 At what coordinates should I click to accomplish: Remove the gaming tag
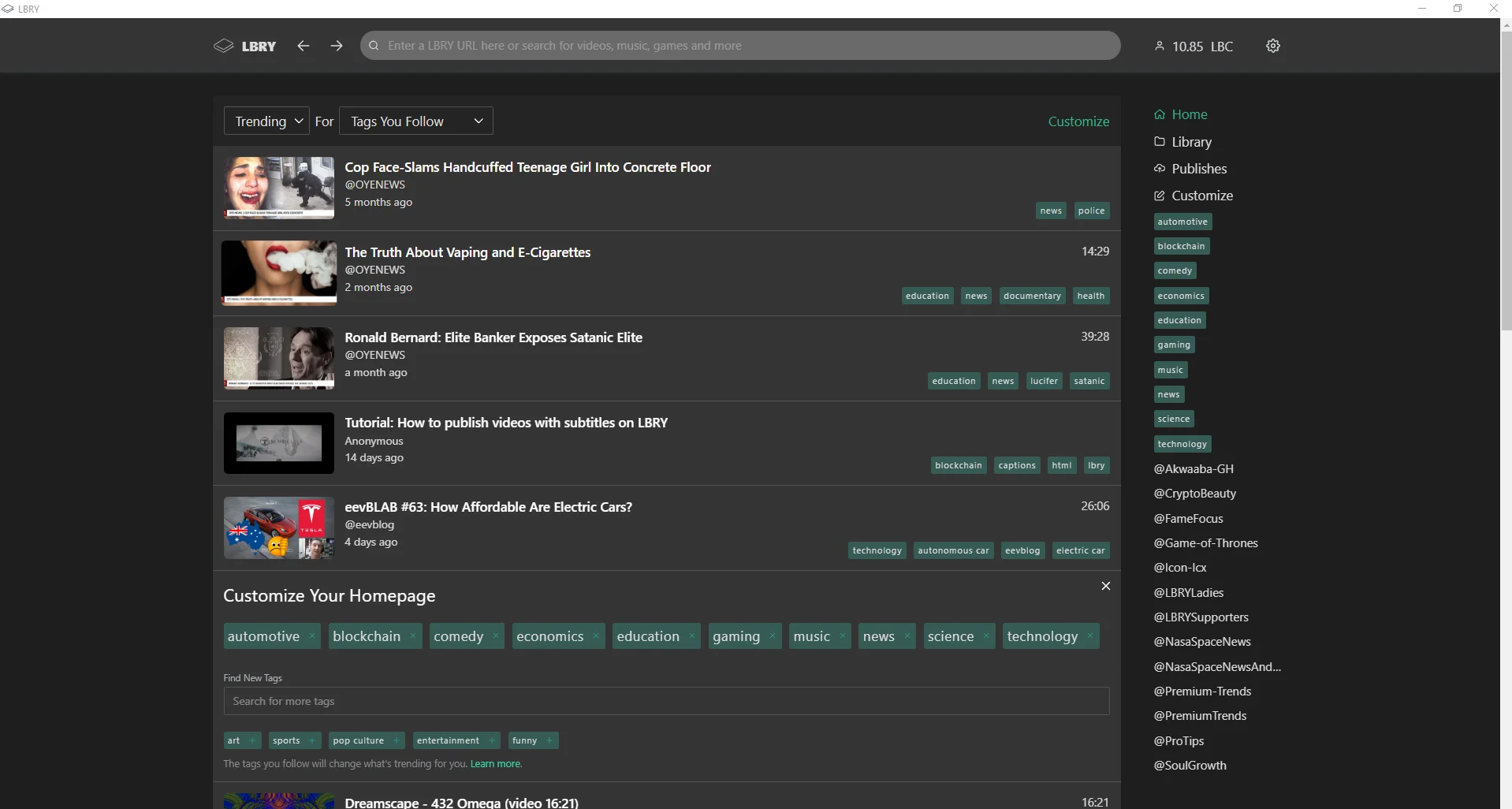[x=773, y=636]
